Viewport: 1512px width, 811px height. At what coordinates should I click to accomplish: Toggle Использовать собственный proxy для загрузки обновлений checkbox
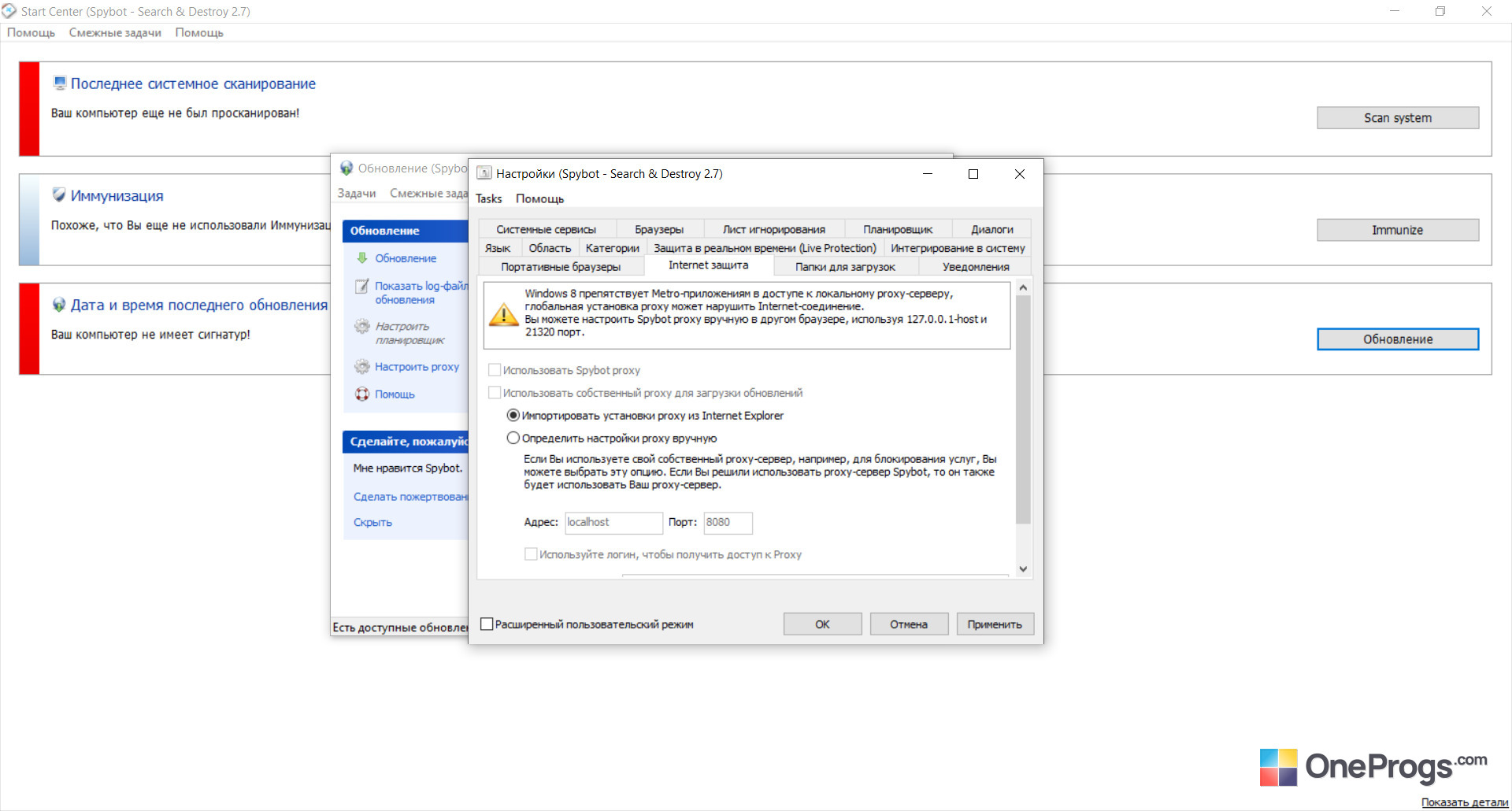click(495, 392)
